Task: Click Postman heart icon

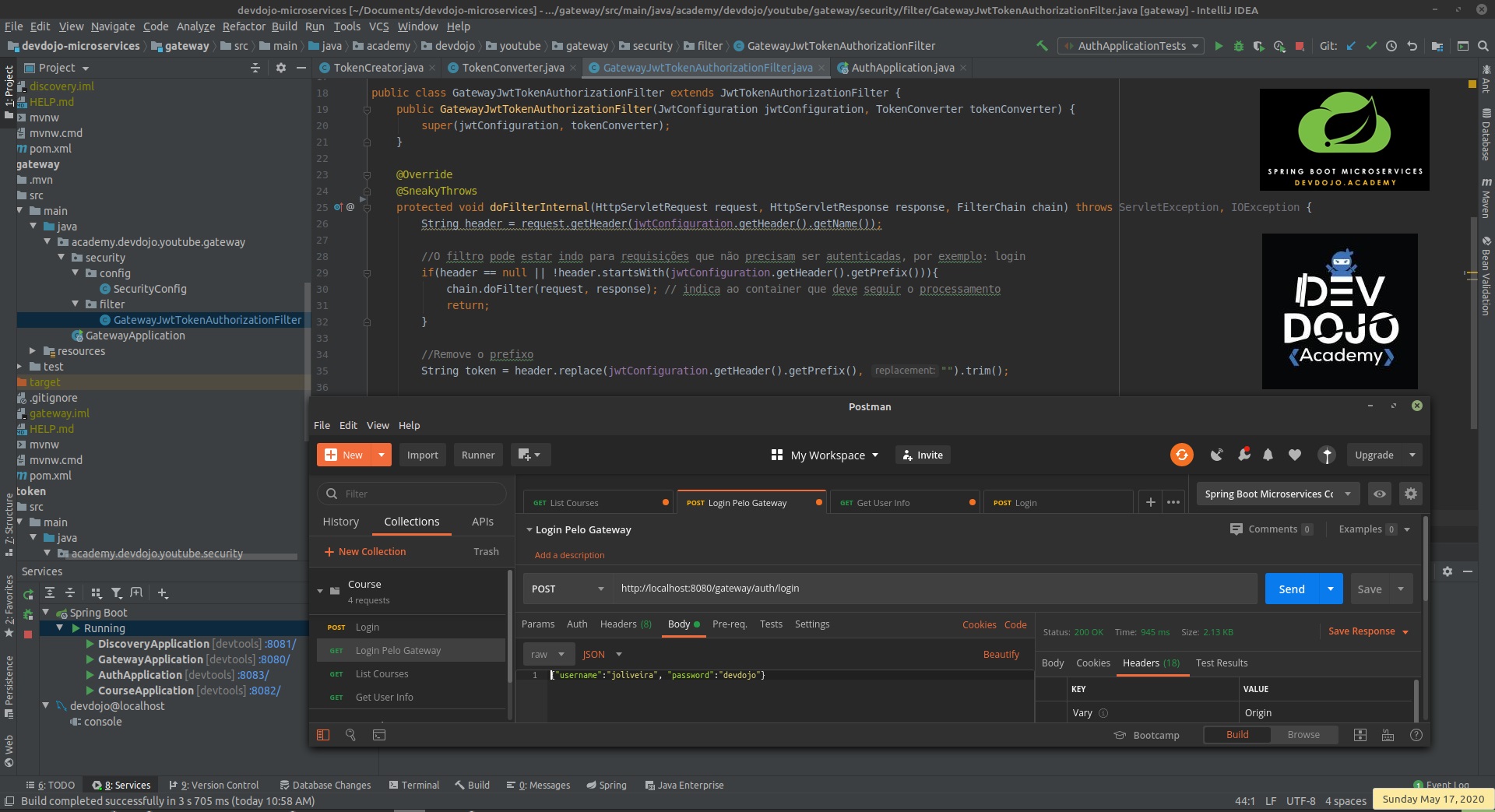Action: [x=1295, y=455]
